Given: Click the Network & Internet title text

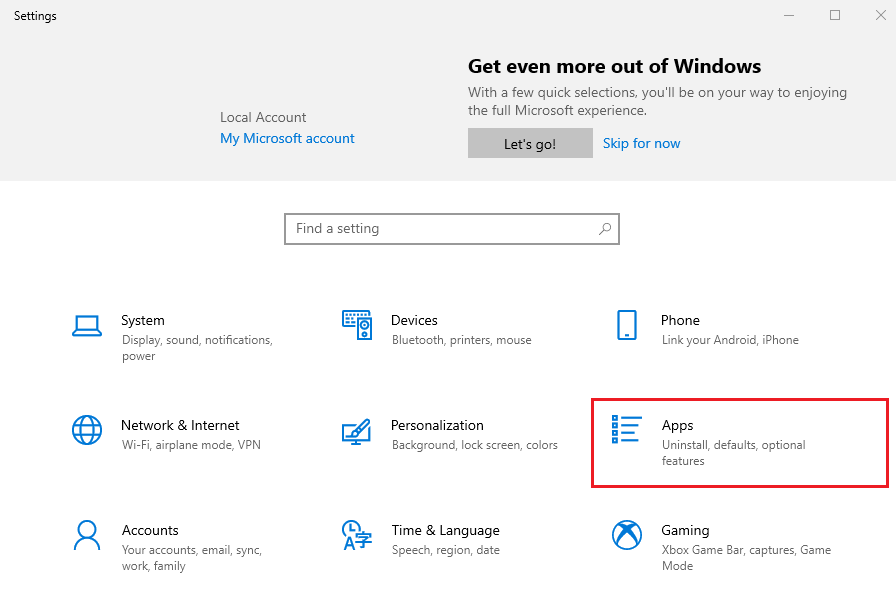Looking at the screenshot, I should pos(180,425).
